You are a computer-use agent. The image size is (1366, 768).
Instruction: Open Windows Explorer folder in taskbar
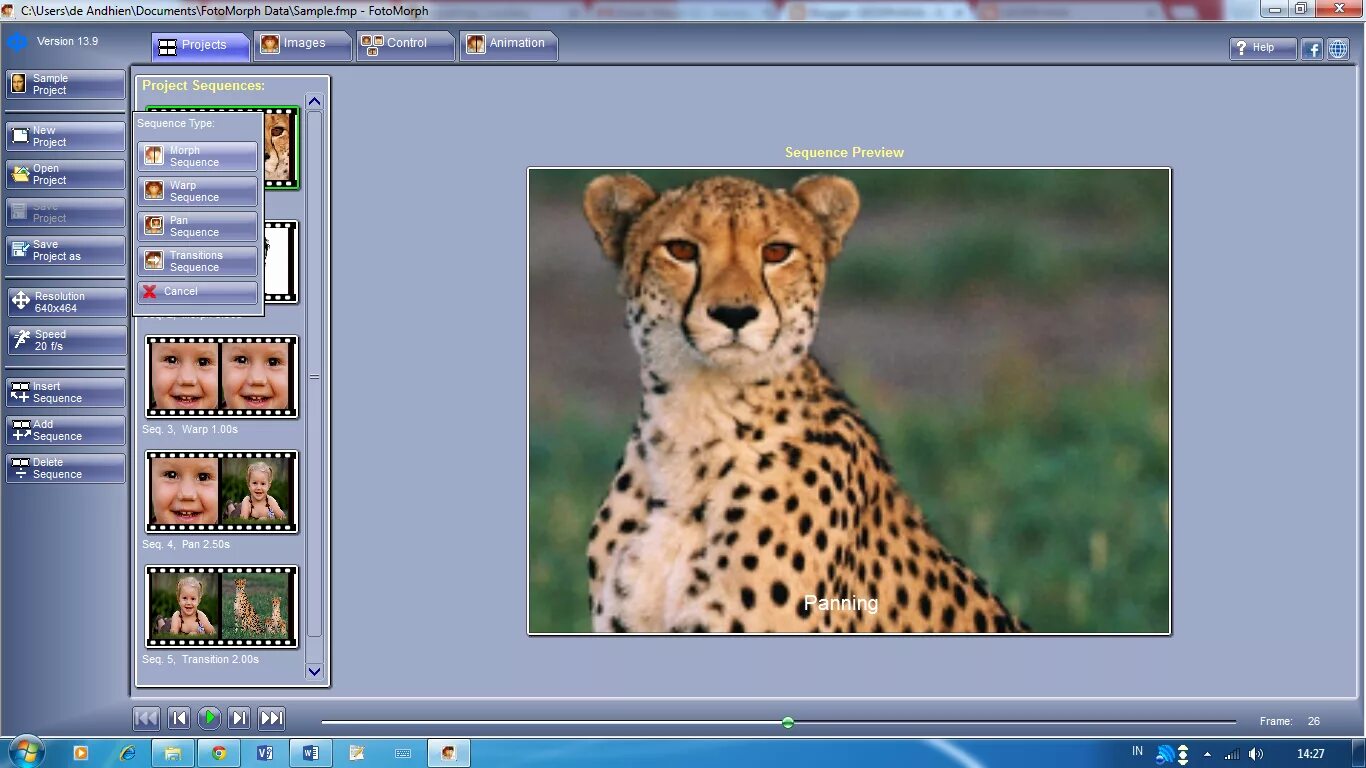point(173,753)
